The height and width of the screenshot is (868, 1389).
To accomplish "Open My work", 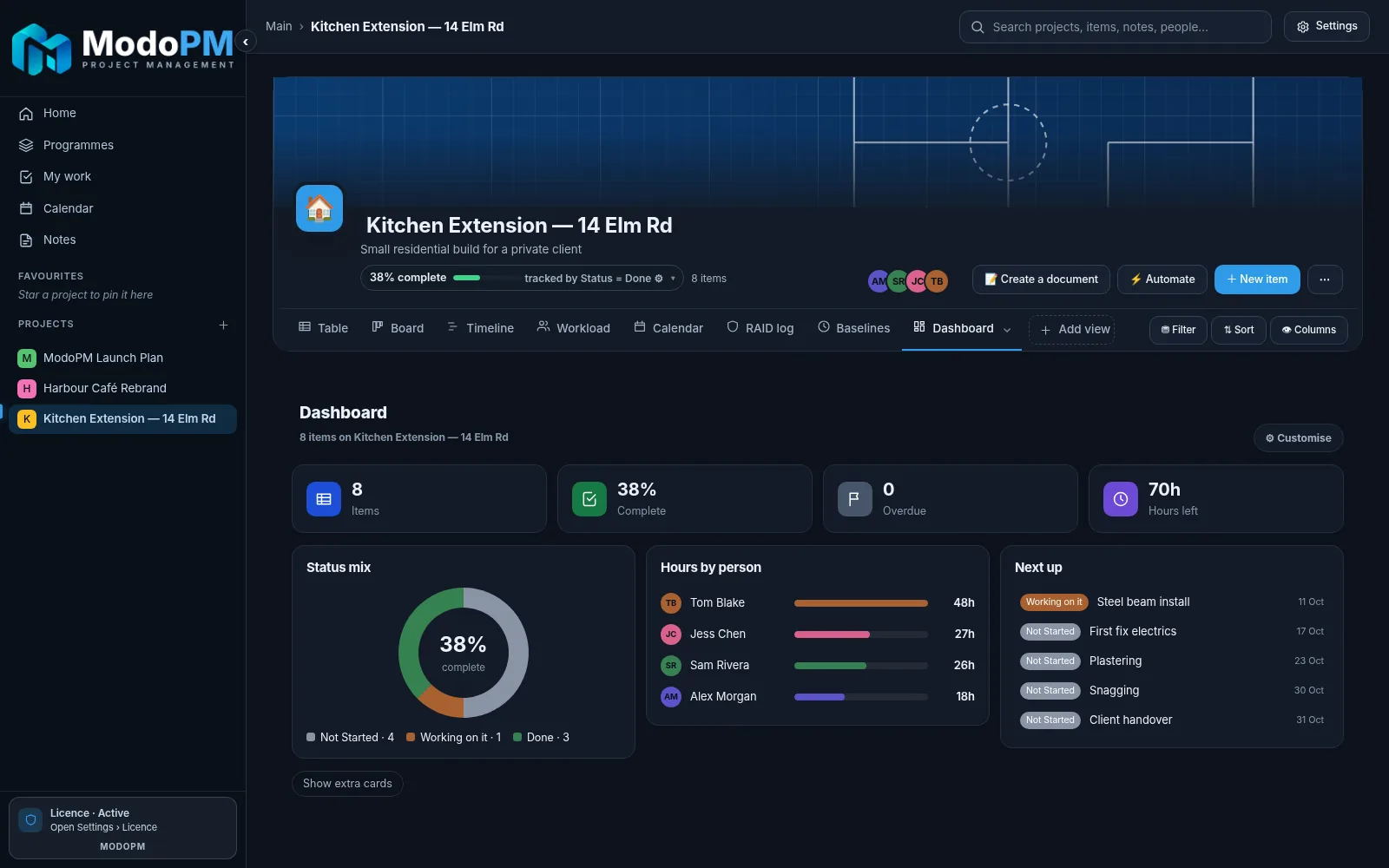I will click(122, 176).
